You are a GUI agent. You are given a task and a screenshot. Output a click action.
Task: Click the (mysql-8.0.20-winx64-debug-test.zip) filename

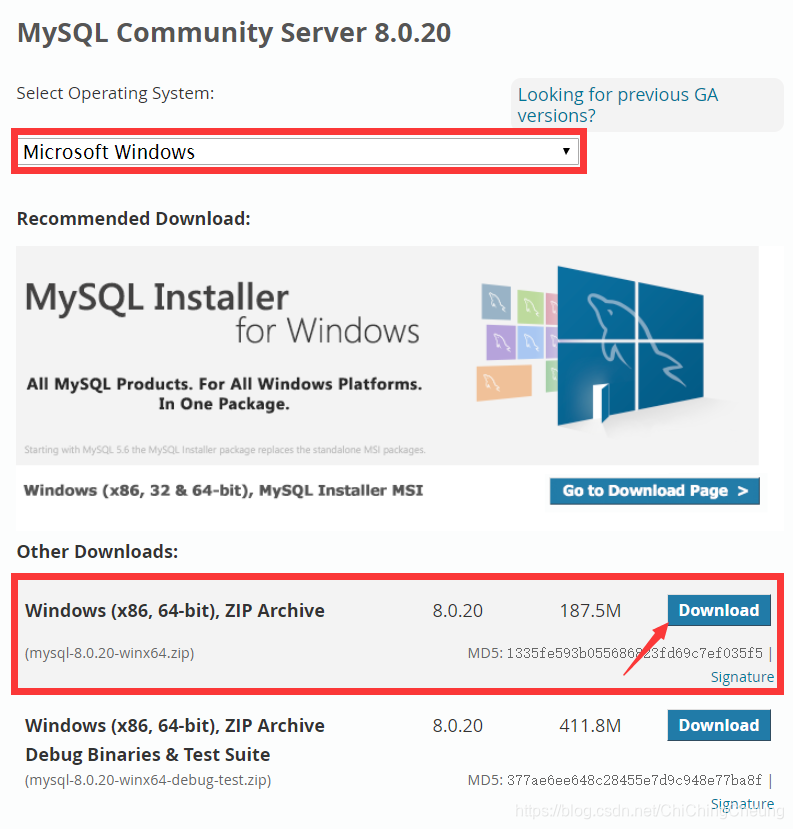click(148, 780)
